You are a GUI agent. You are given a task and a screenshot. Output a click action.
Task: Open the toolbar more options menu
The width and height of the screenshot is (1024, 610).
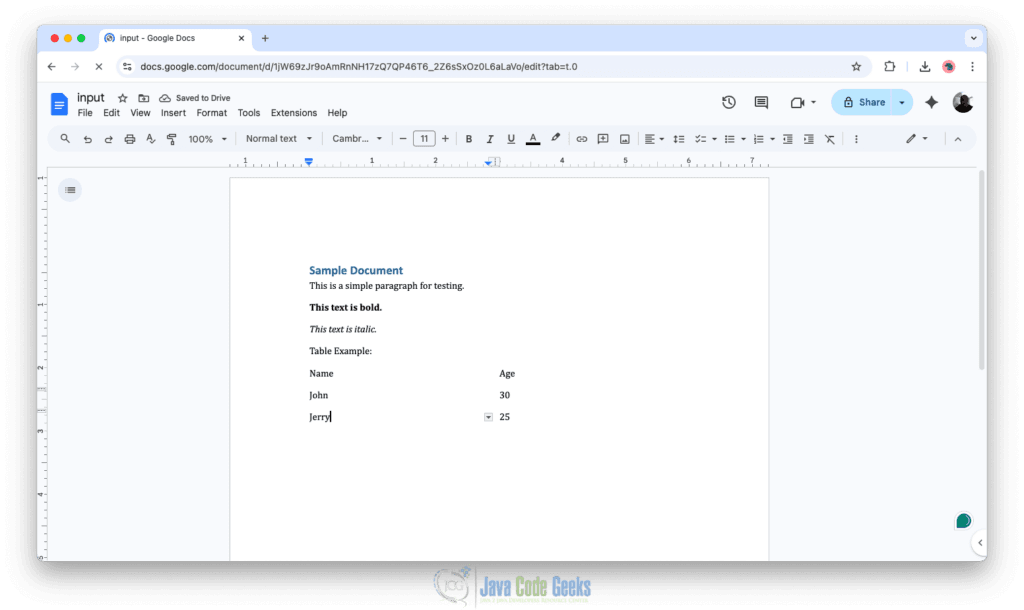pos(856,139)
